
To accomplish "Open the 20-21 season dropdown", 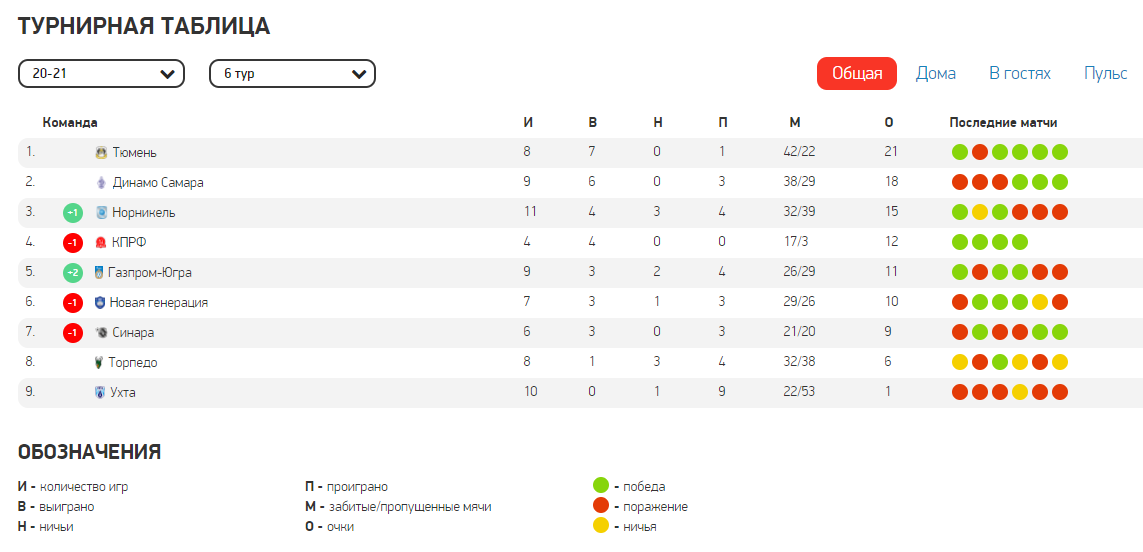I will pyautogui.click(x=101, y=74).
